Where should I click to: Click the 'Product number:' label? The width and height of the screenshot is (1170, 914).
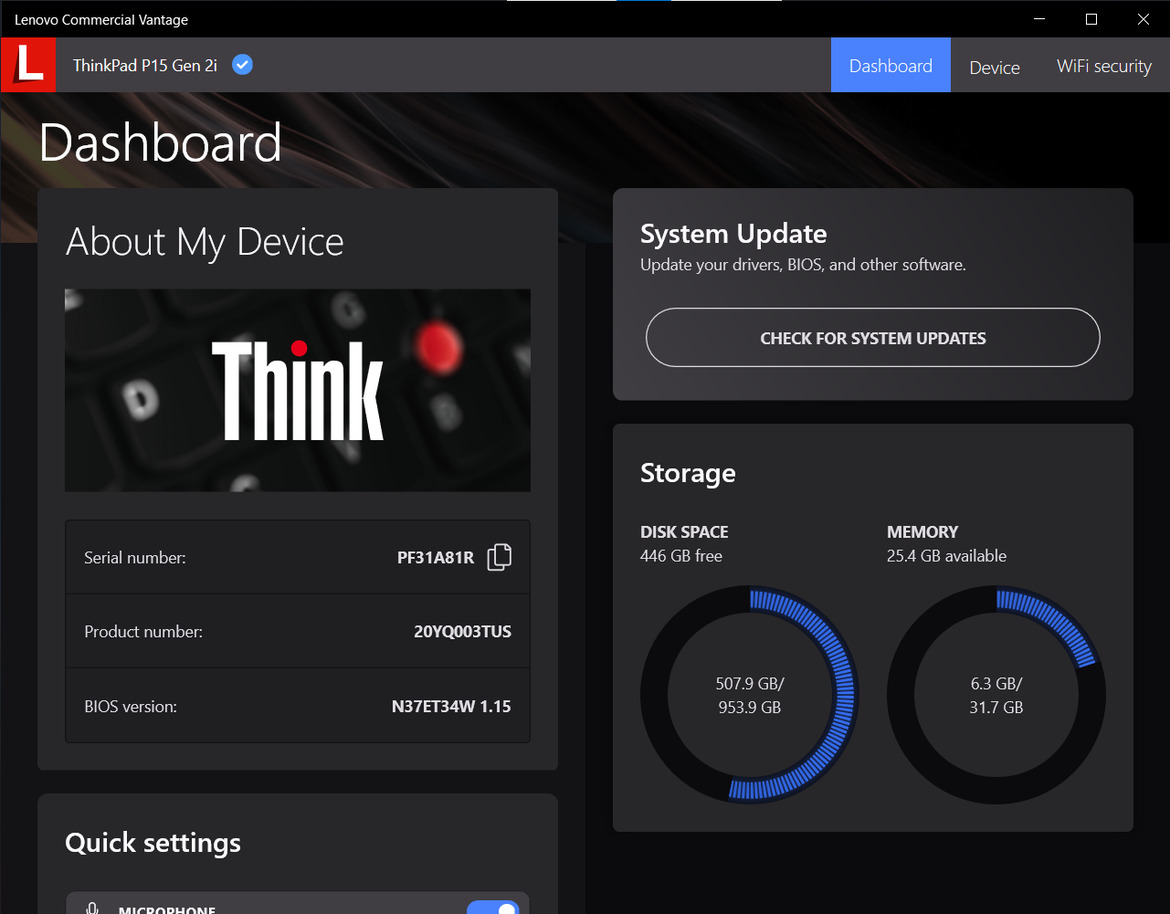tap(143, 632)
